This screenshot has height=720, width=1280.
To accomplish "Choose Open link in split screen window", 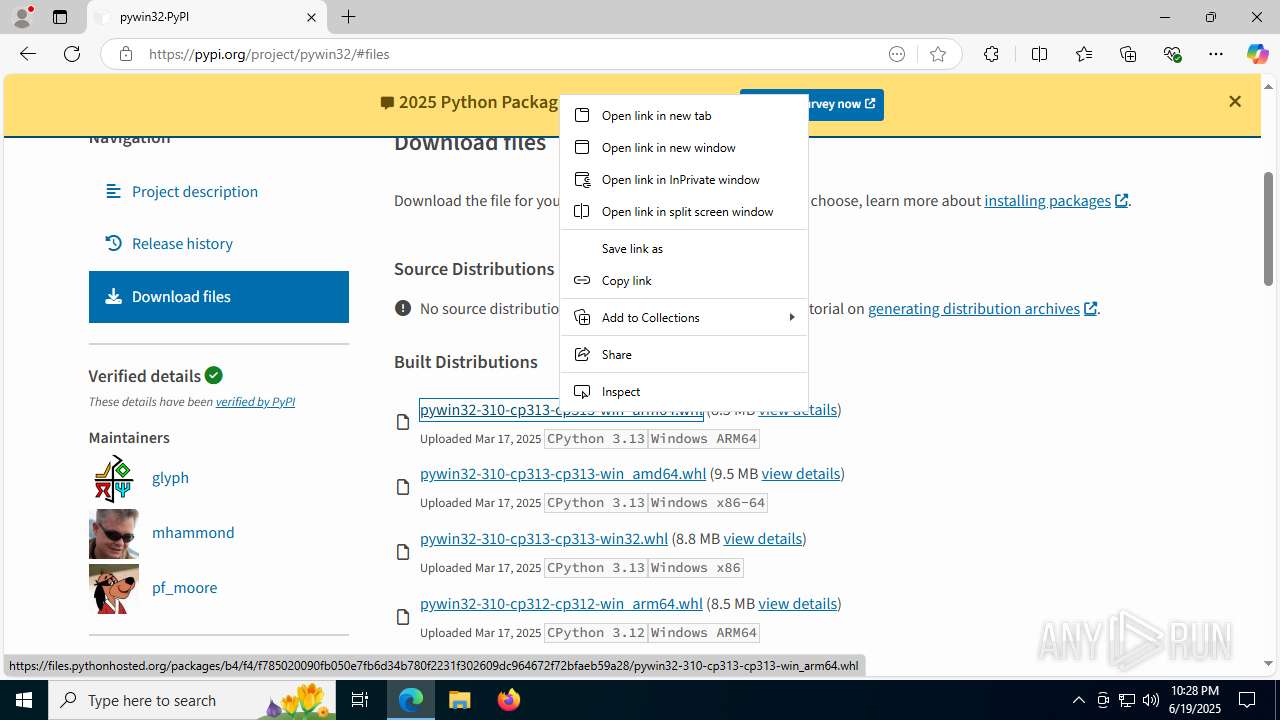I will (x=684, y=211).
